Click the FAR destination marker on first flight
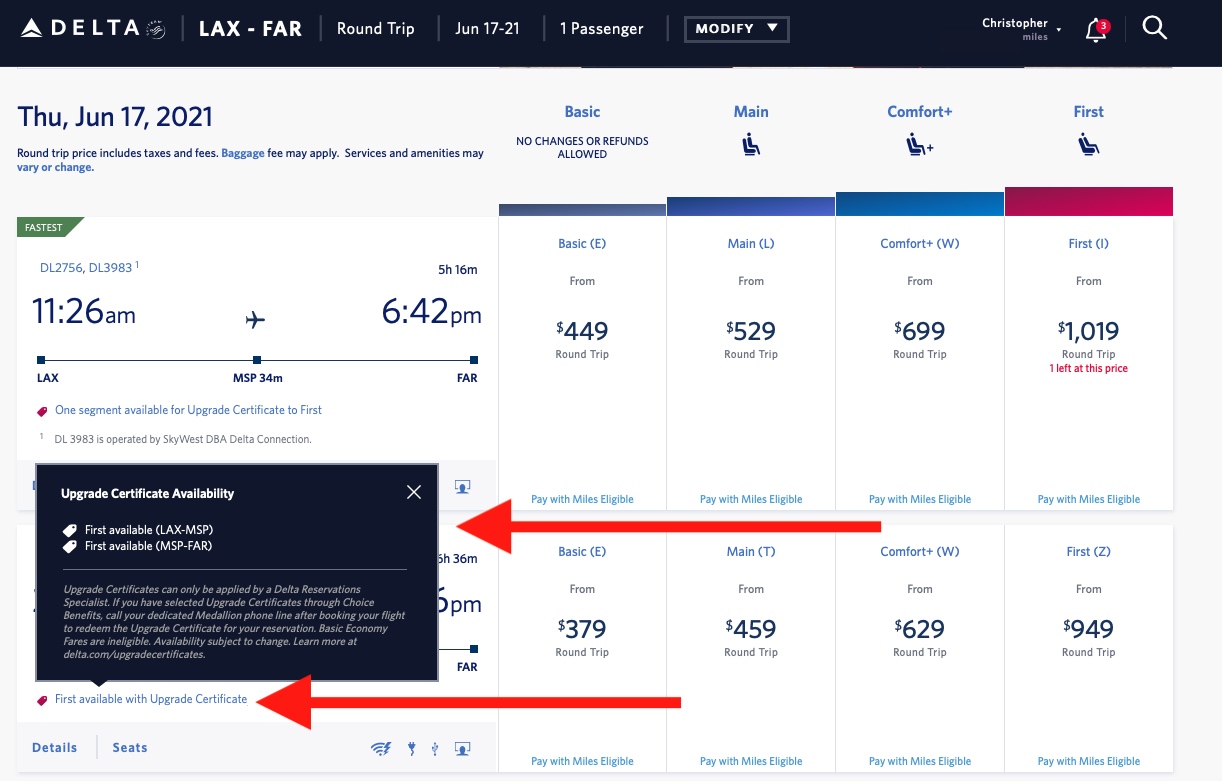The height and width of the screenshot is (781, 1222). pyautogui.click(x=473, y=360)
